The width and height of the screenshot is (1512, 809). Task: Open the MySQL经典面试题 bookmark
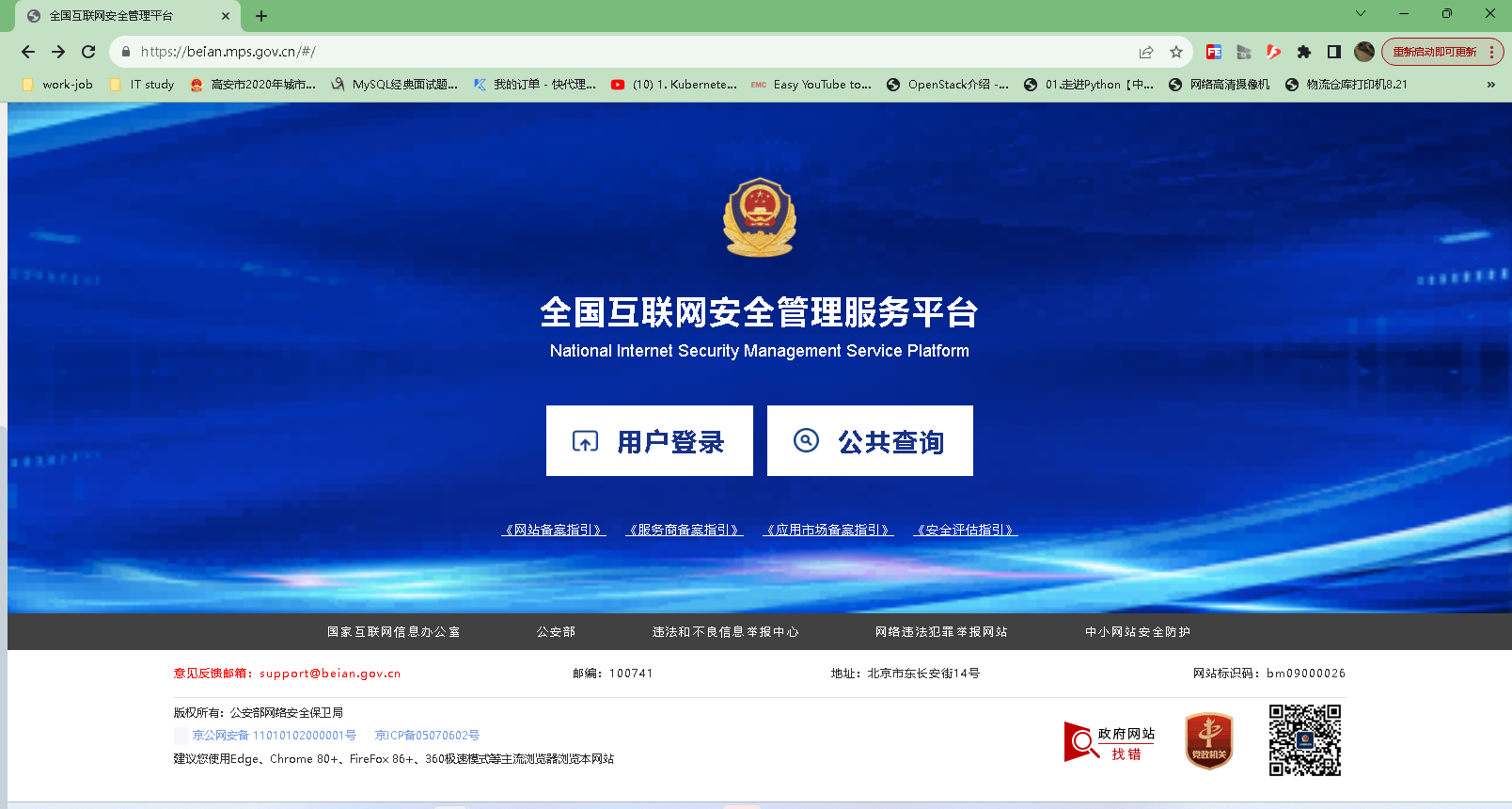[394, 85]
